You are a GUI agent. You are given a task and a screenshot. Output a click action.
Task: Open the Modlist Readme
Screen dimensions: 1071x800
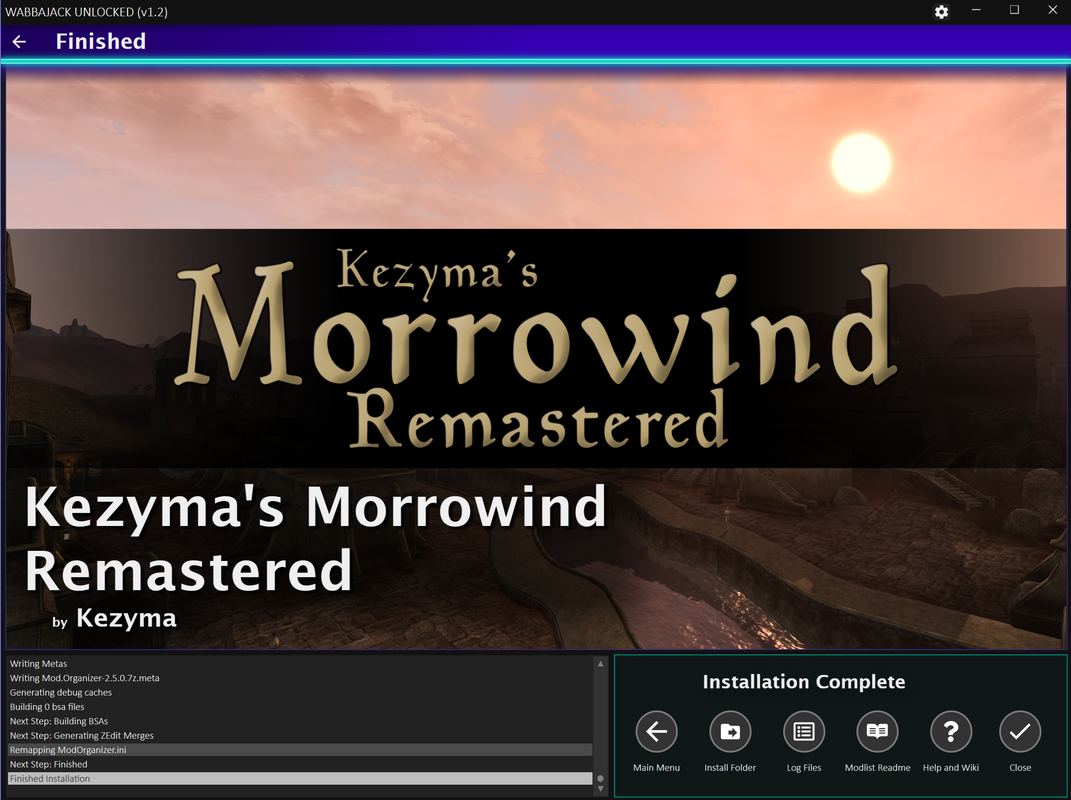(877, 732)
